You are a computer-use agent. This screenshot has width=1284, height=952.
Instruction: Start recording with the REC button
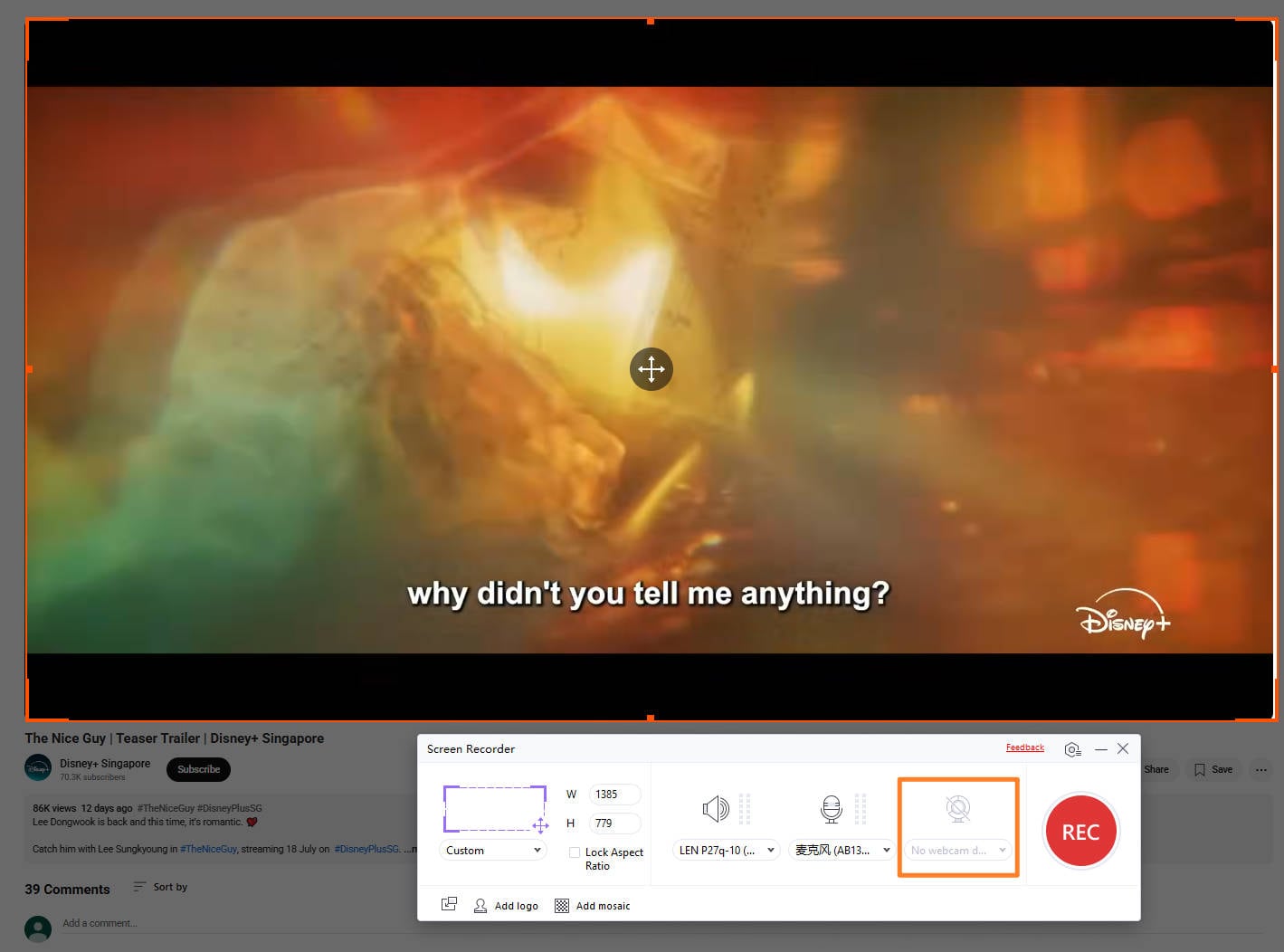pos(1080,831)
